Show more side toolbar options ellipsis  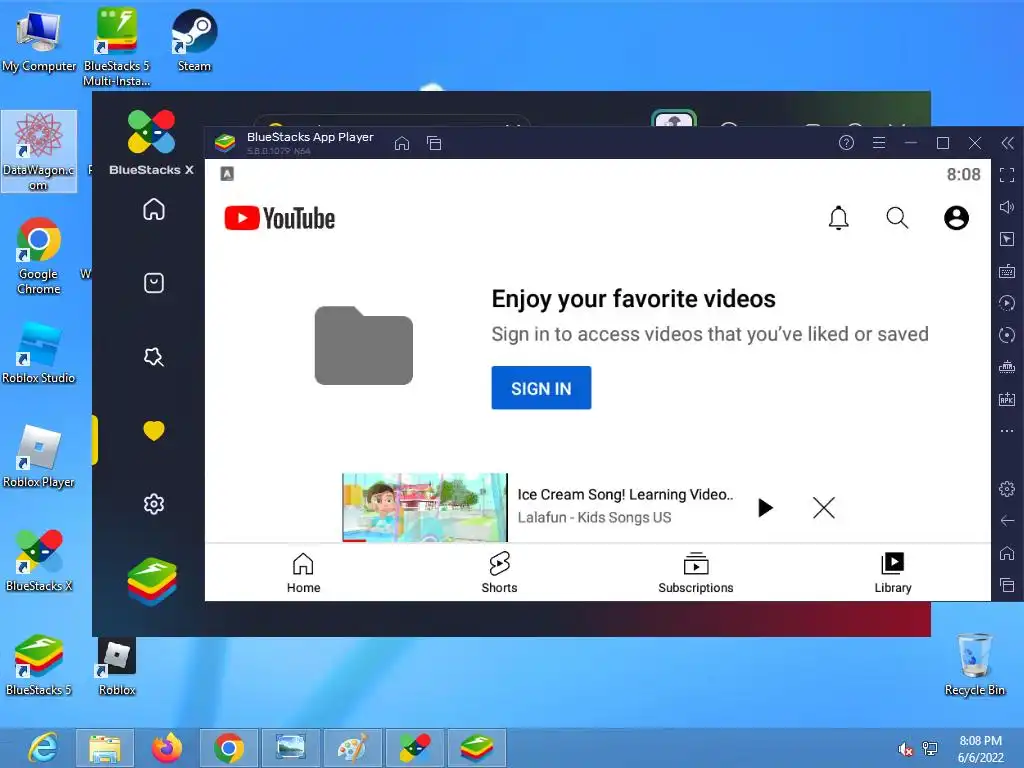(1007, 431)
